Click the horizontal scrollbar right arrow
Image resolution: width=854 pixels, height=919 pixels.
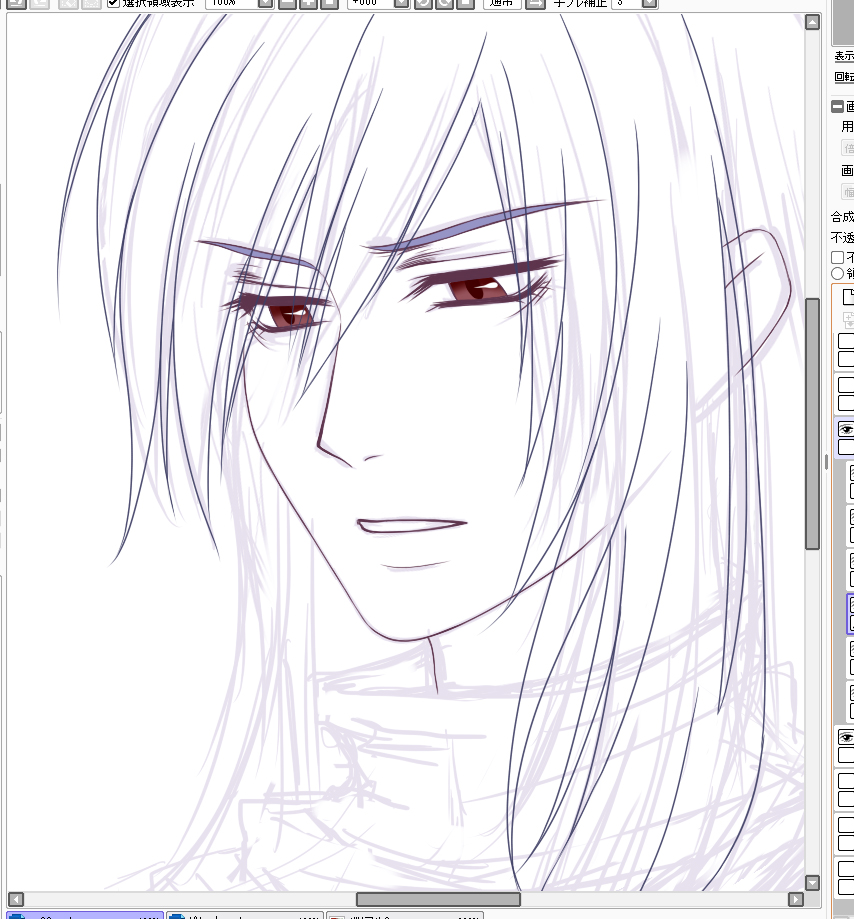pos(796,900)
